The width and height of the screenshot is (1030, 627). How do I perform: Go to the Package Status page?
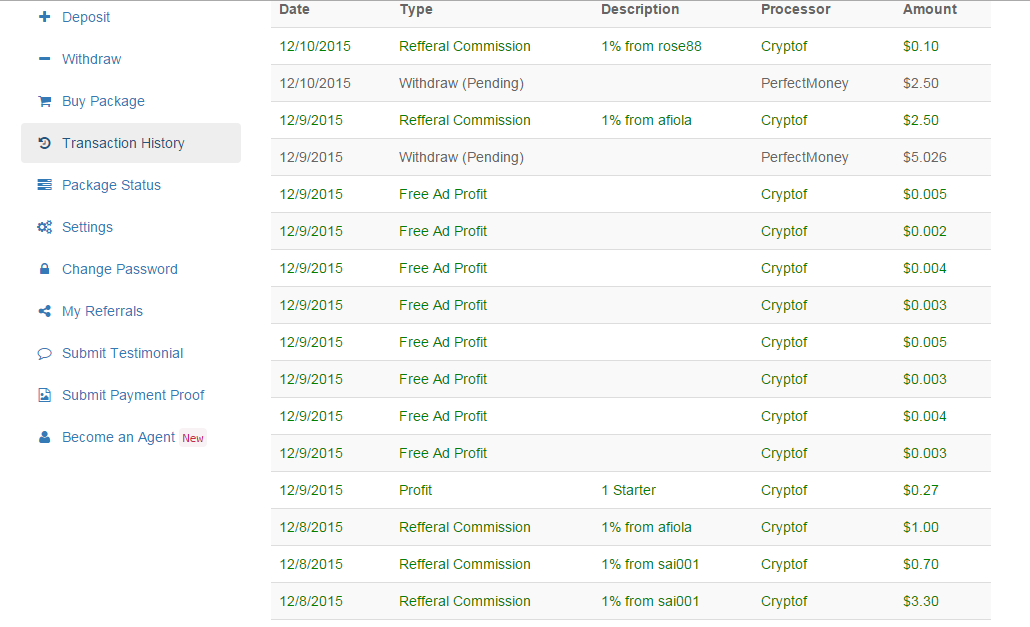[111, 185]
